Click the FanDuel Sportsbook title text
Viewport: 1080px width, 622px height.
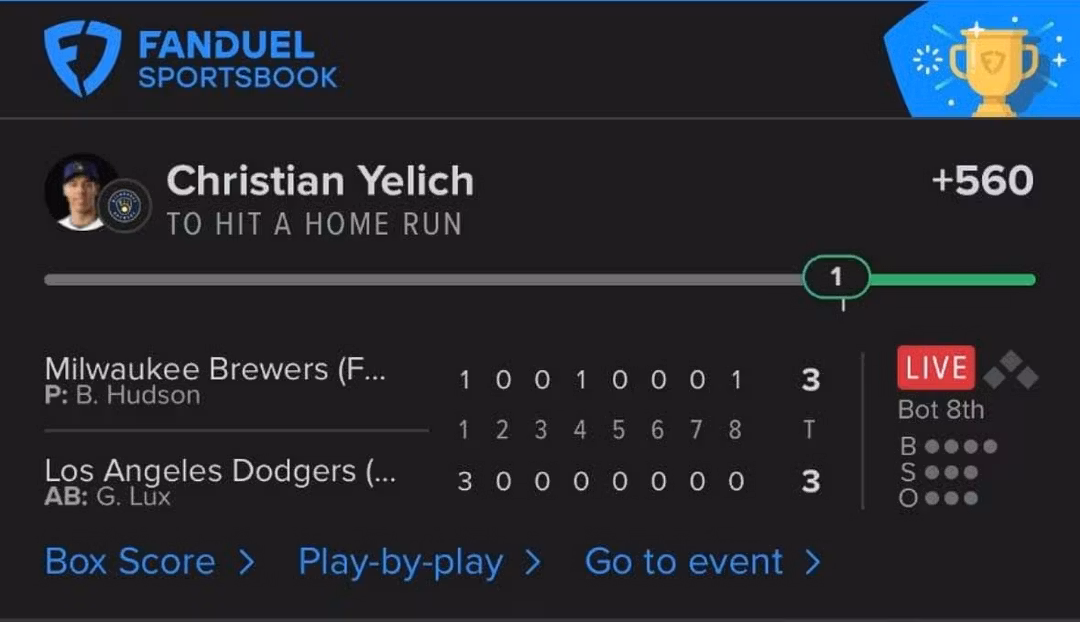click(238, 60)
